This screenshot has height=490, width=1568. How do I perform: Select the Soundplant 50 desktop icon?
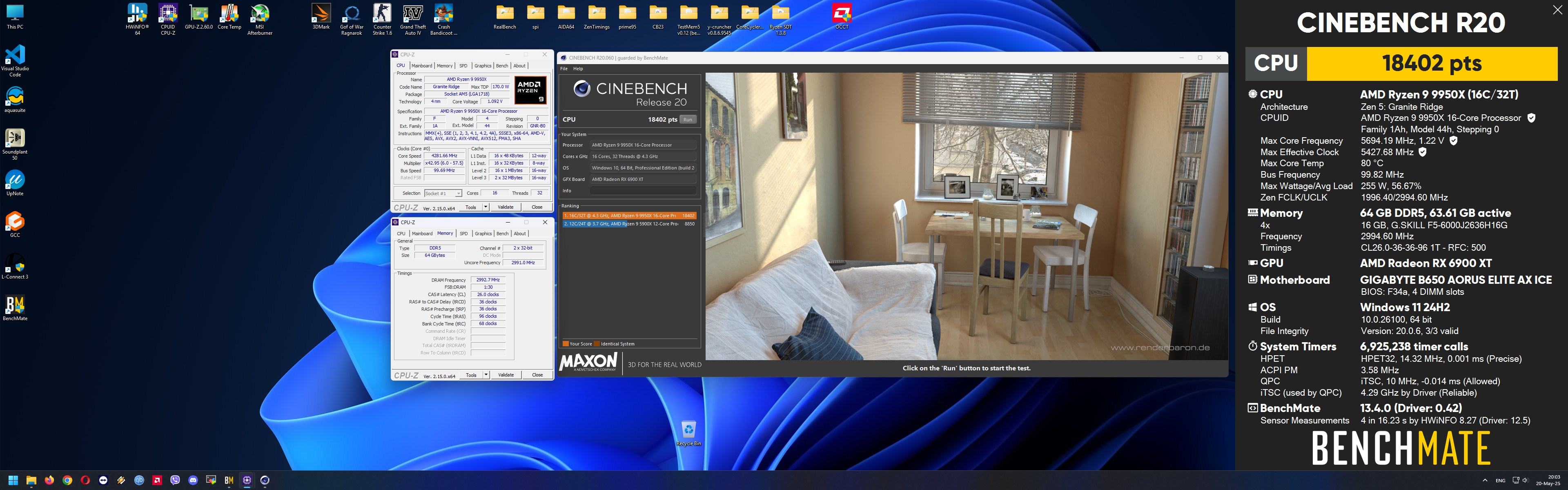click(x=15, y=144)
